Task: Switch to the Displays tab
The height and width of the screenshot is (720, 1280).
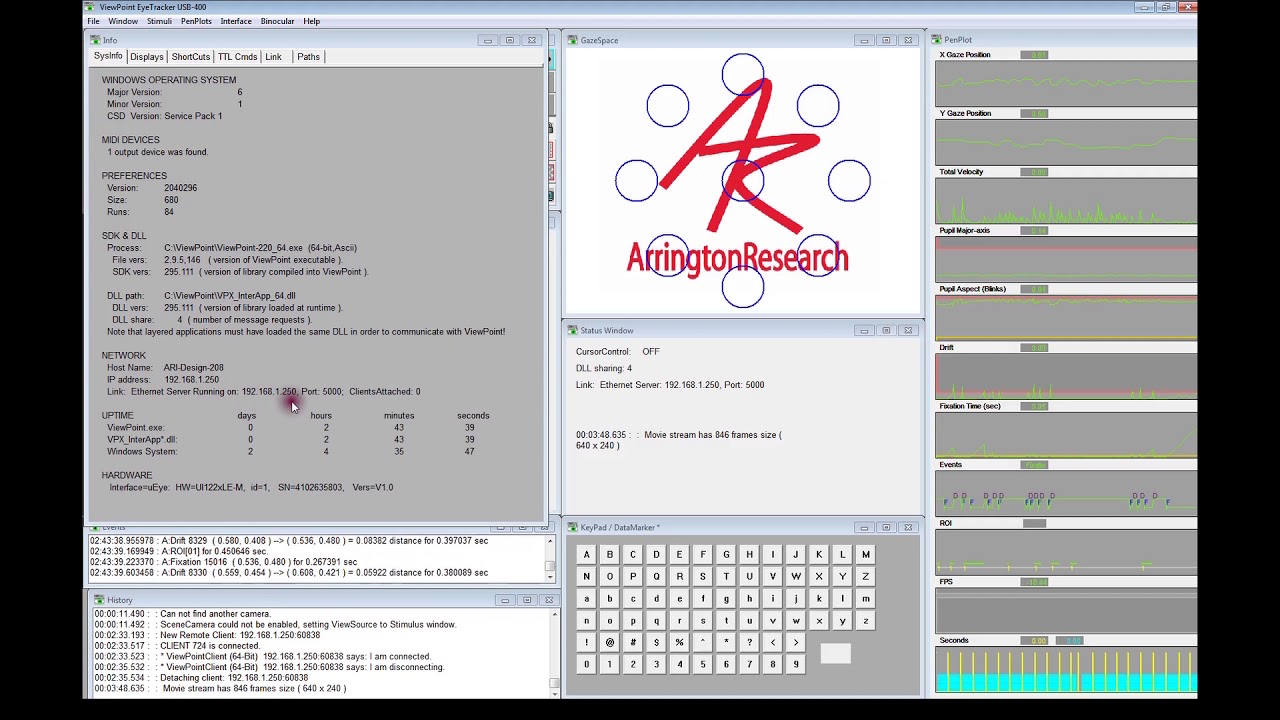Action: pos(147,57)
